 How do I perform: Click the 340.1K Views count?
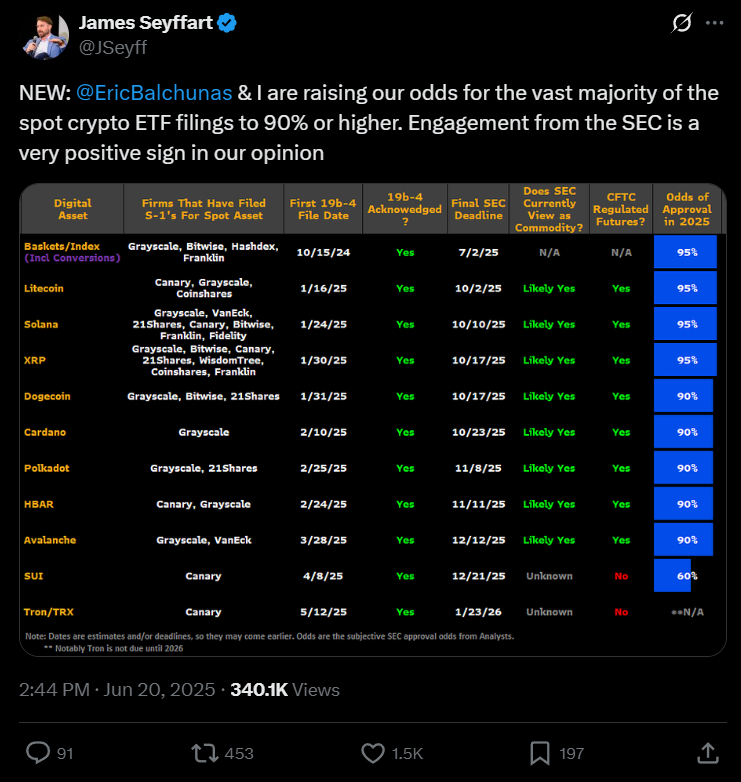pyautogui.click(x=285, y=690)
